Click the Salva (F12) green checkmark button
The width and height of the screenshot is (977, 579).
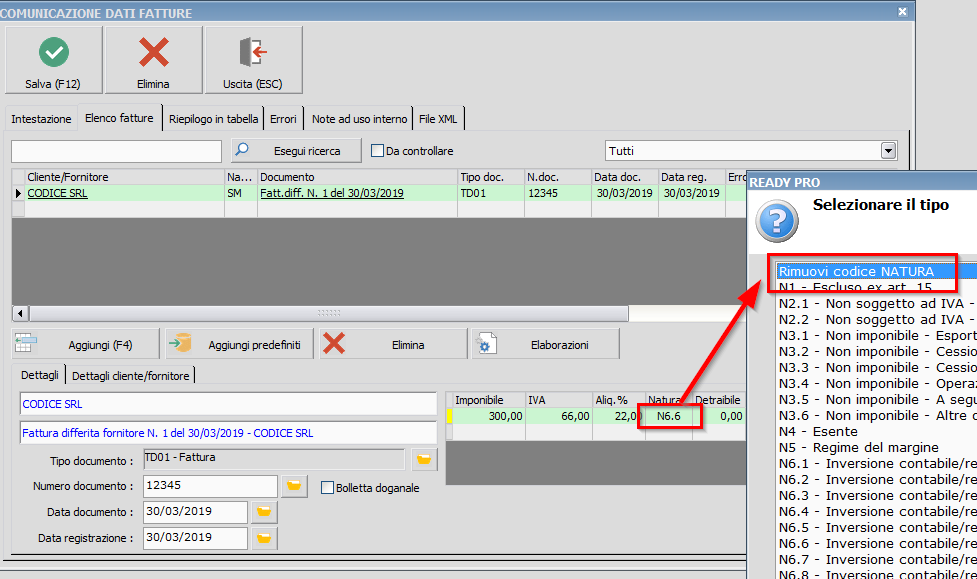click(54, 60)
